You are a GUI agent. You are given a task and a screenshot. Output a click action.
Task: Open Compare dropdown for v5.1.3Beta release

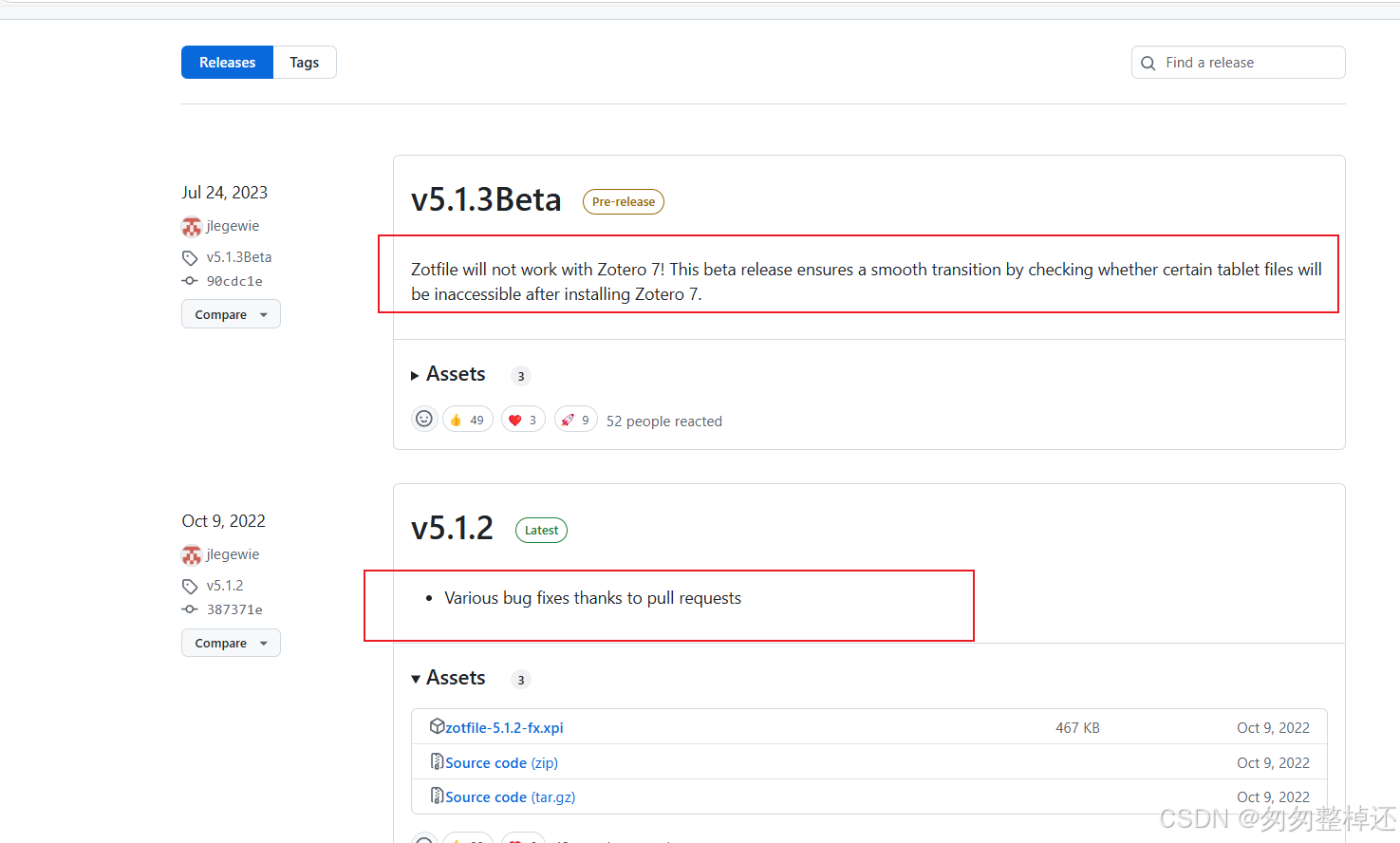(231, 314)
